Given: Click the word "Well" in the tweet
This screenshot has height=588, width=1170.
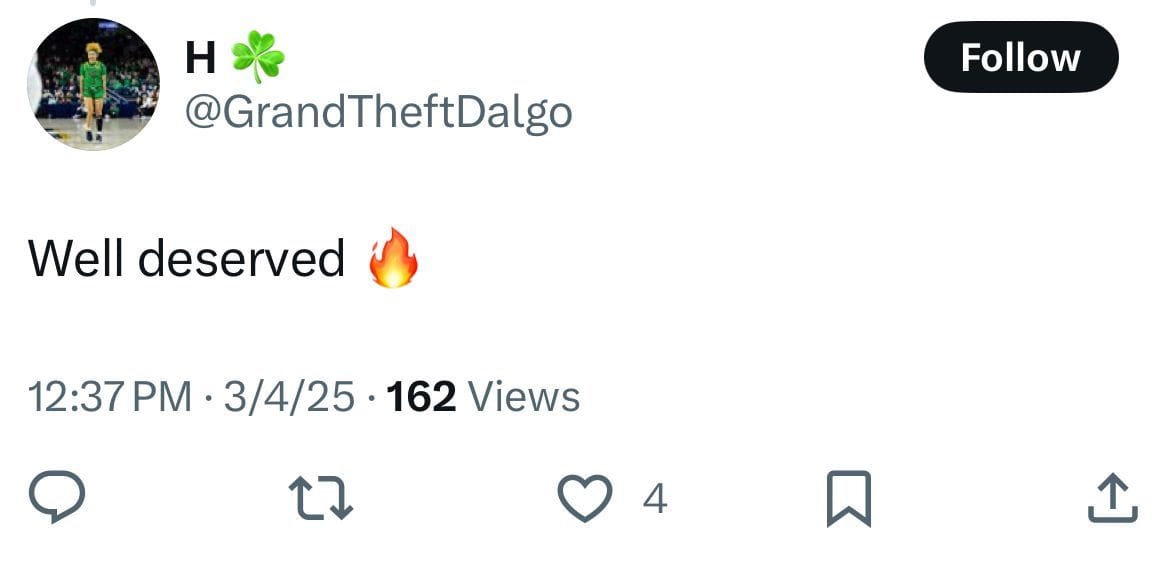Looking at the screenshot, I should click(74, 259).
